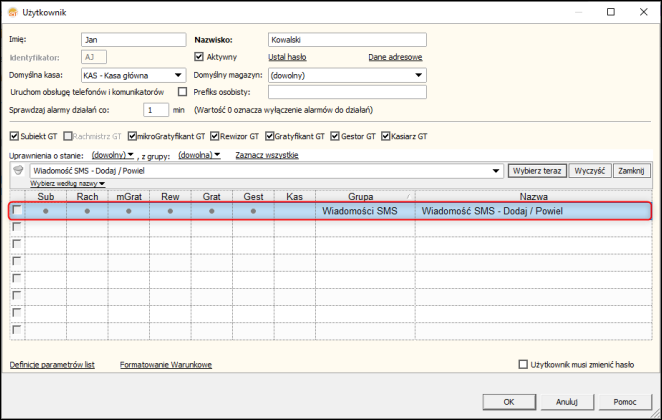
Task: Open Definicje parametrów list link
Action: tap(52, 365)
